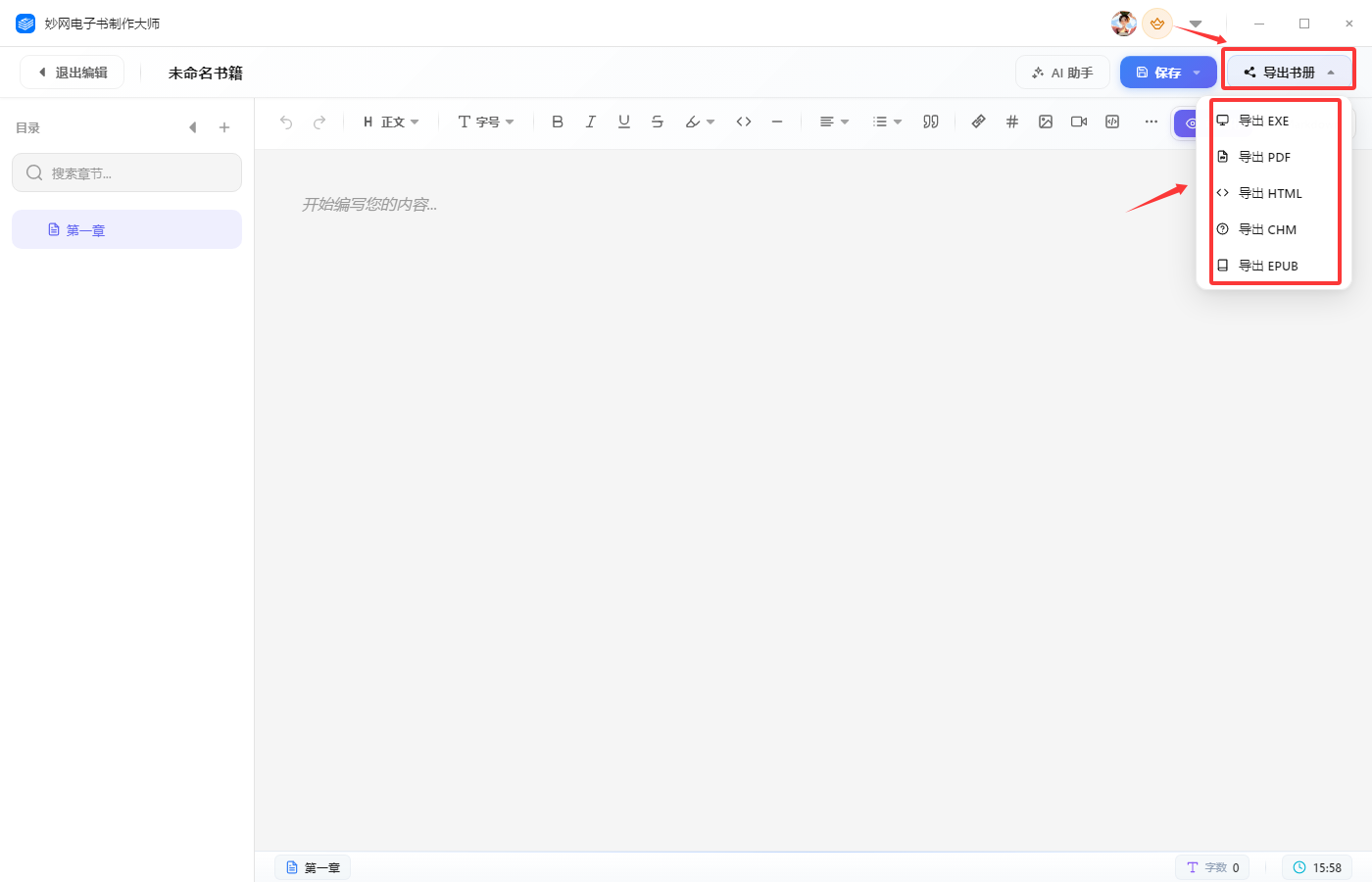Select 导出 PDF from the export menu
The width and height of the screenshot is (1372, 882).
point(1264,157)
